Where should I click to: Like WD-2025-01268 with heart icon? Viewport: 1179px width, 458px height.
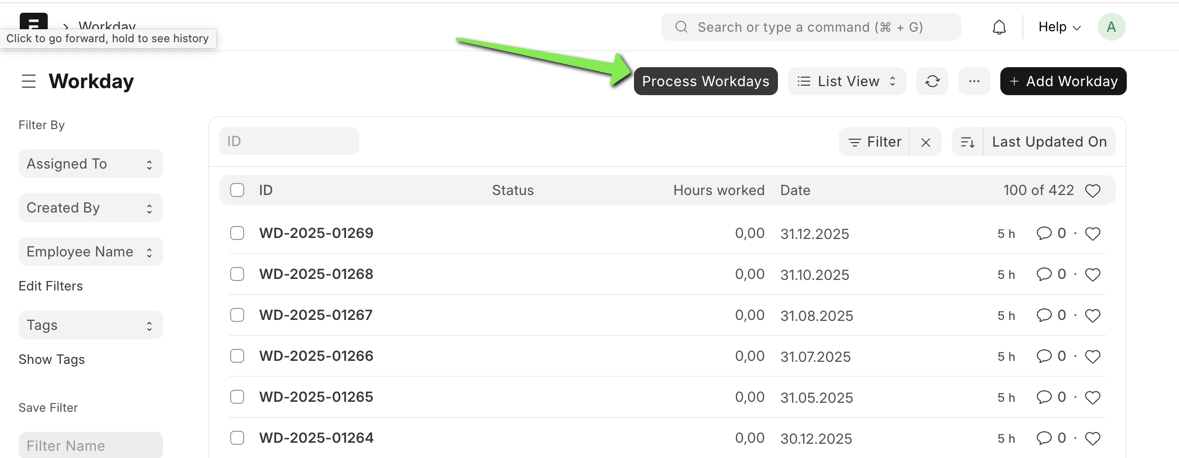[x=1093, y=274]
